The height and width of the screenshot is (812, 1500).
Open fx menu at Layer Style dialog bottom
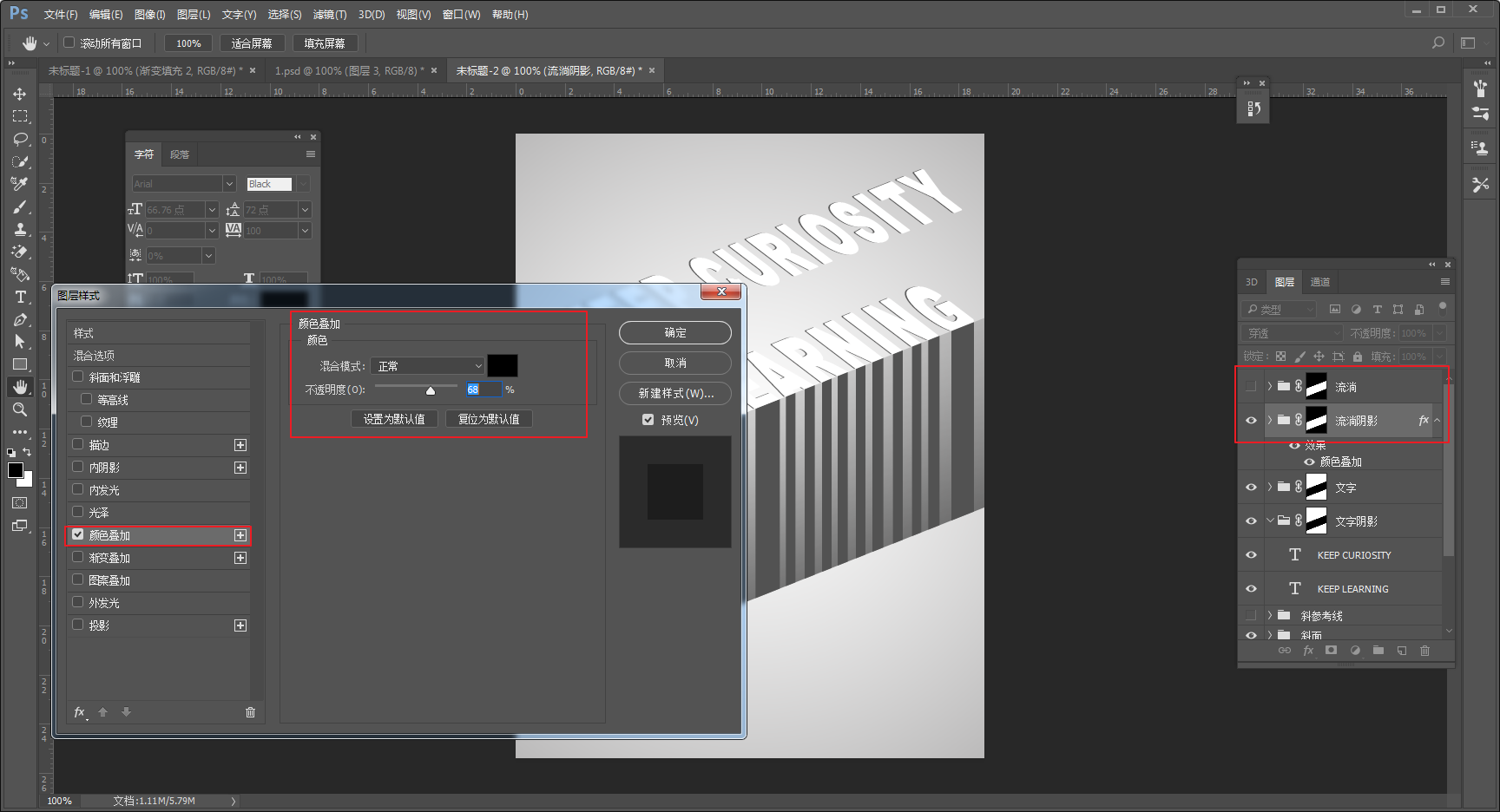click(x=80, y=712)
